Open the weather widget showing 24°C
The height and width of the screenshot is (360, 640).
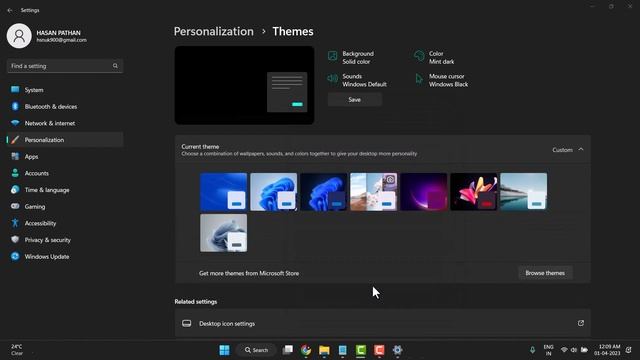coord(17,350)
